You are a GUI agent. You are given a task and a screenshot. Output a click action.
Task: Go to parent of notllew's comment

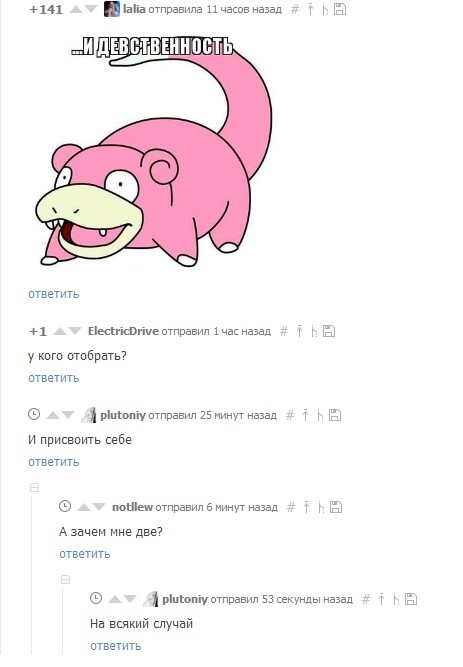pyautogui.click(x=306, y=507)
